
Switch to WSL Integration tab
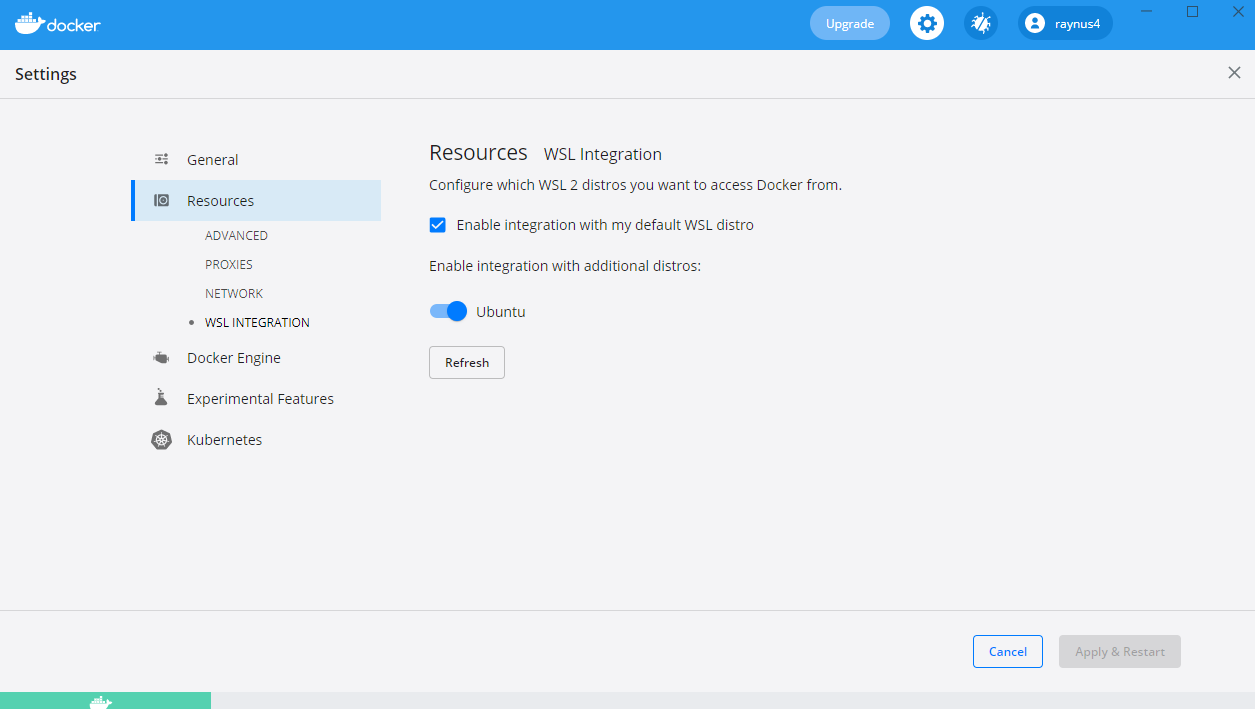pos(257,322)
